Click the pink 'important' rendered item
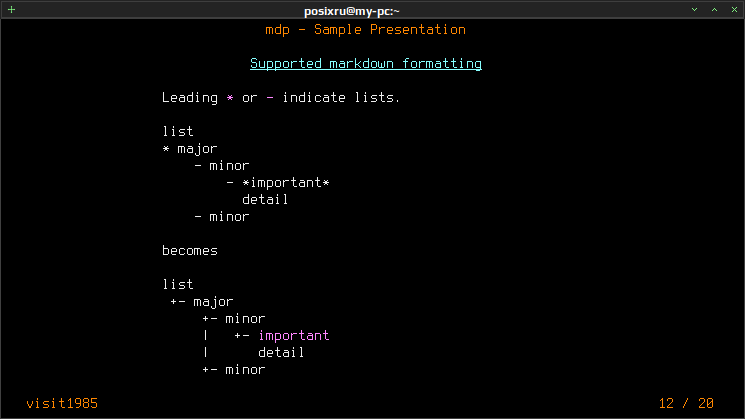 coord(294,335)
